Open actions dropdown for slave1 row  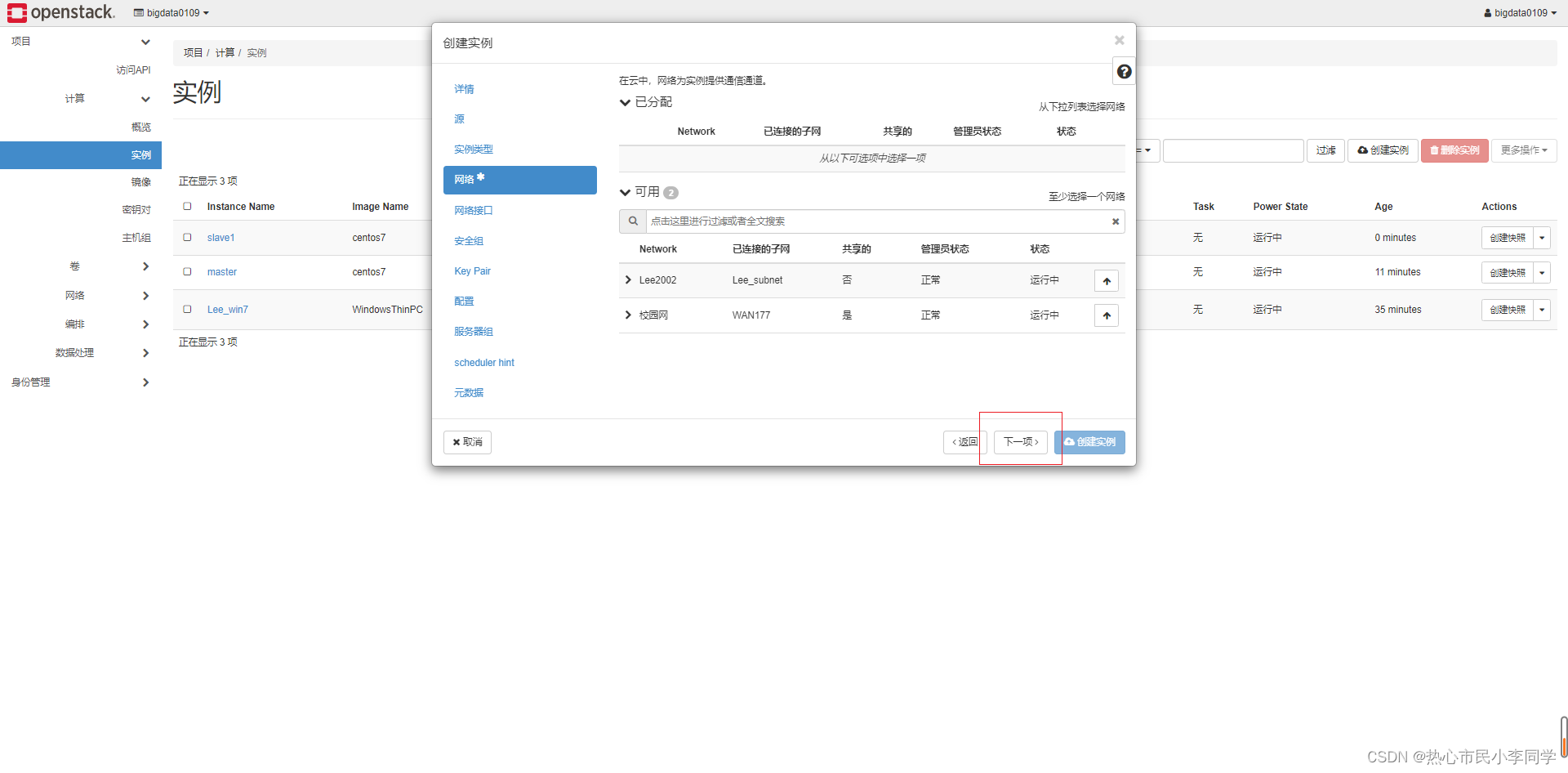[x=1542, y=238]
